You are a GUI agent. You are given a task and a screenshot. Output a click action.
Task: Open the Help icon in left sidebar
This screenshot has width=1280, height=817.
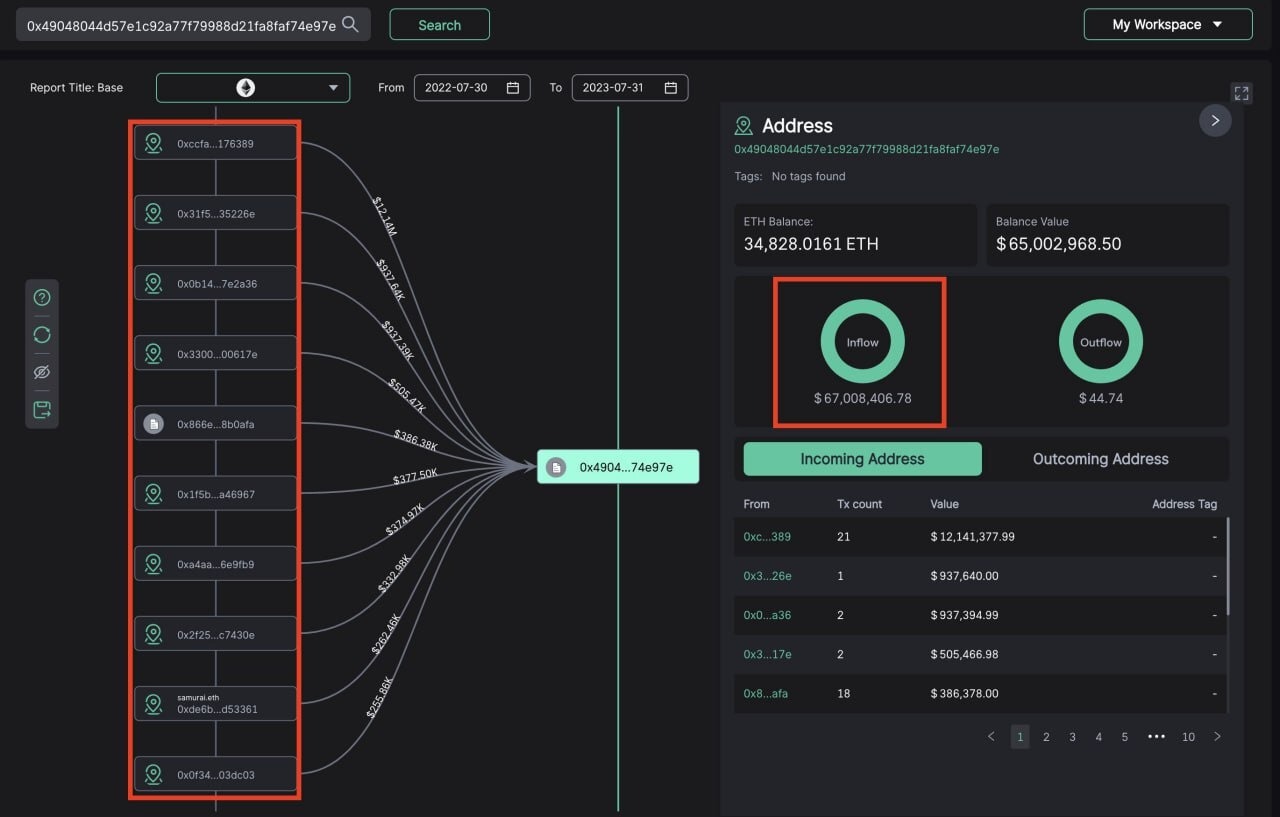pyautogui.click(x=41, y=297)
